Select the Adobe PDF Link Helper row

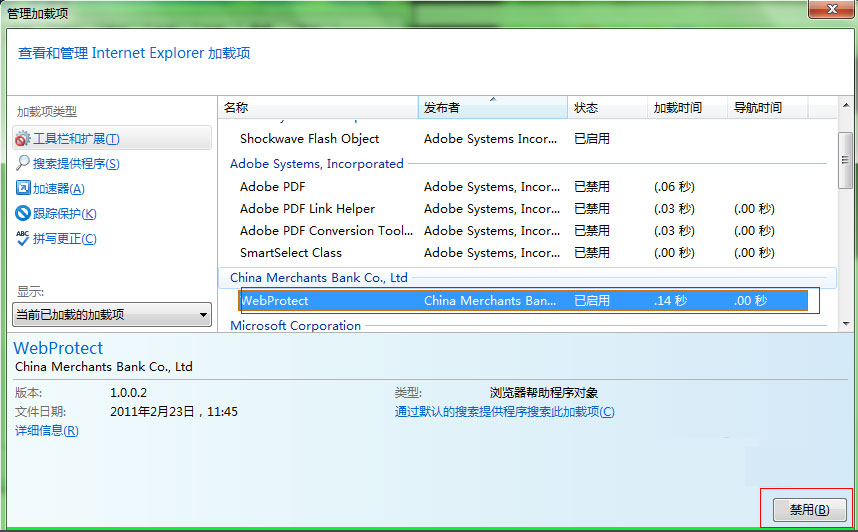[524, 209]
